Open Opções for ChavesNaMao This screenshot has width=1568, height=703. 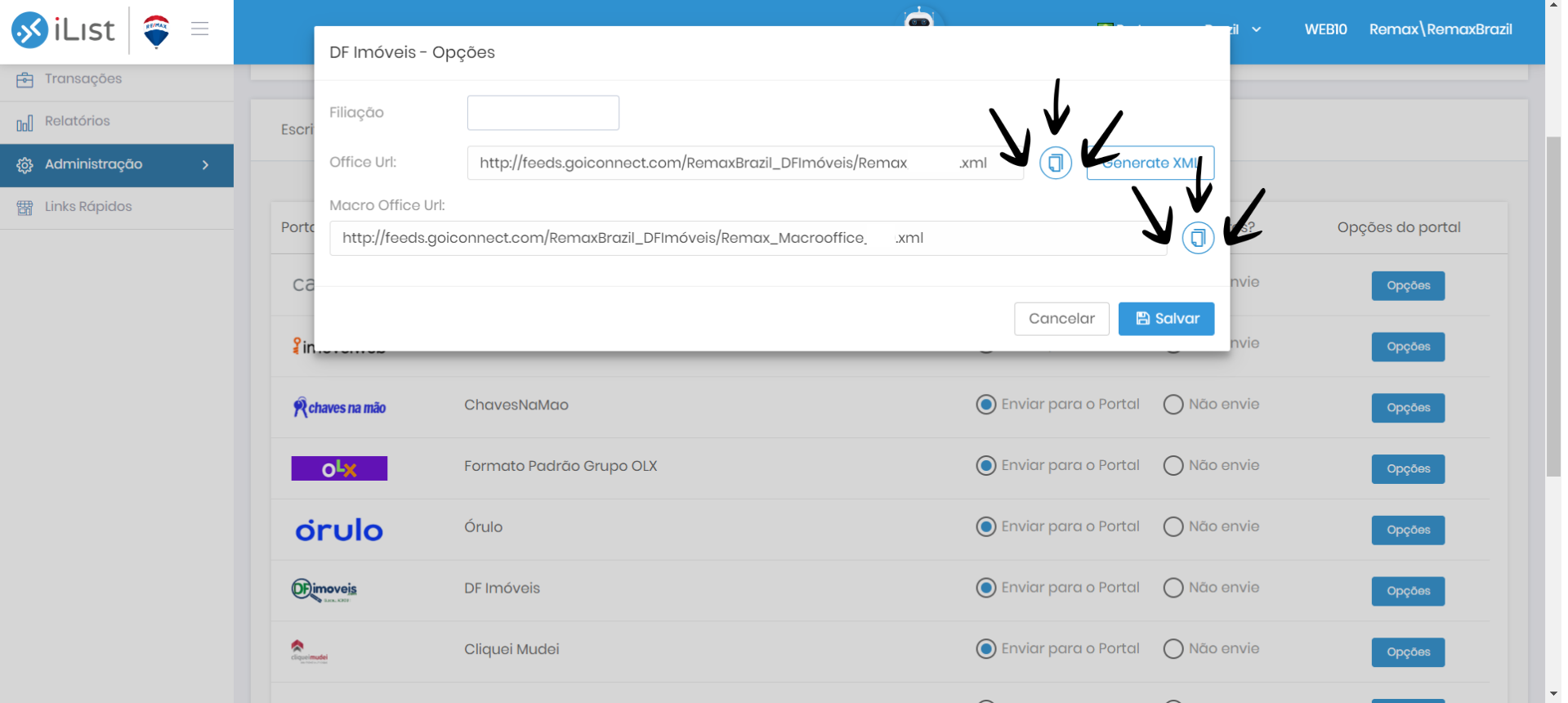coord(1408,408)
